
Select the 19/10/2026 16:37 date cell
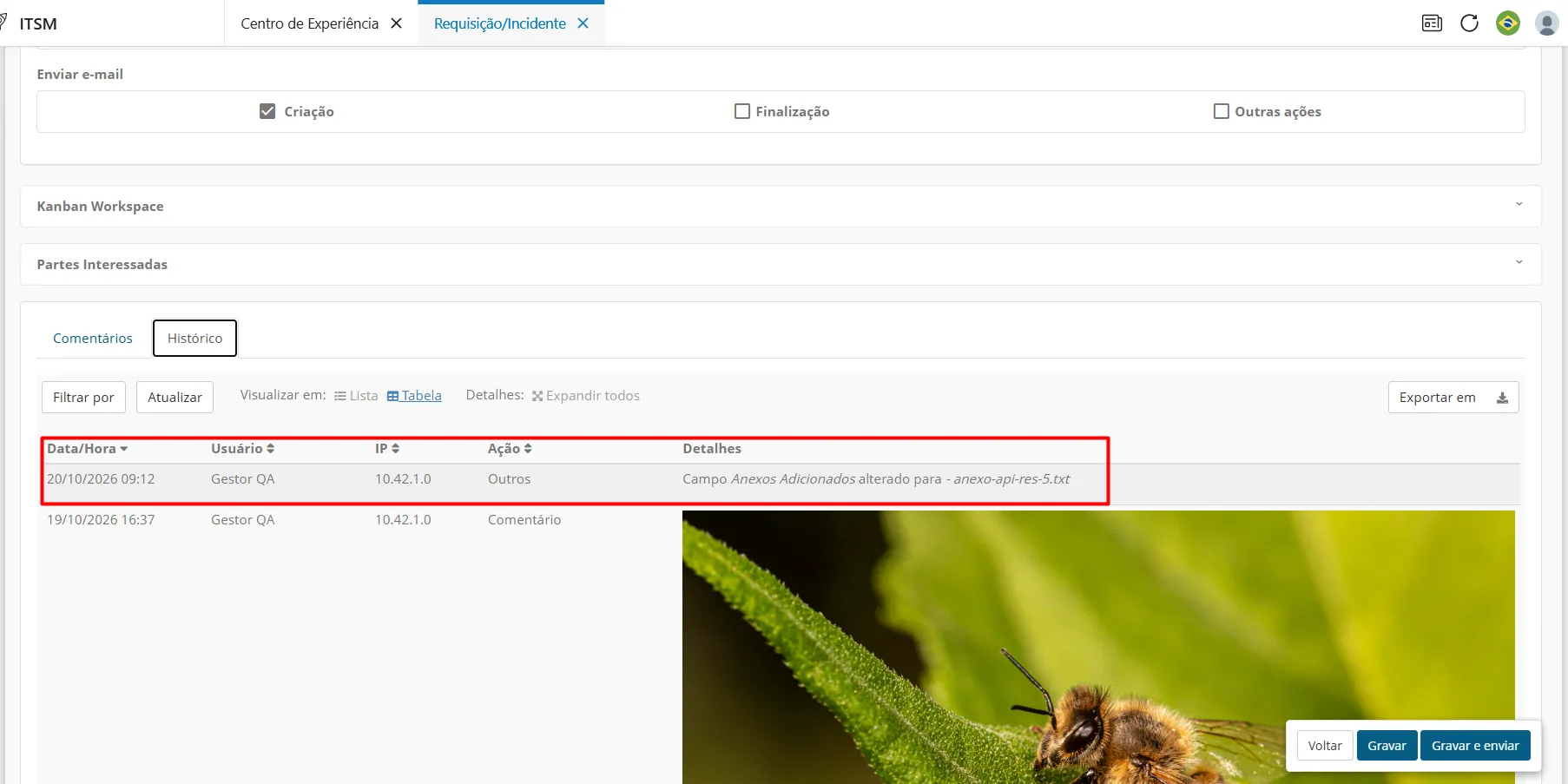point(101,520)
